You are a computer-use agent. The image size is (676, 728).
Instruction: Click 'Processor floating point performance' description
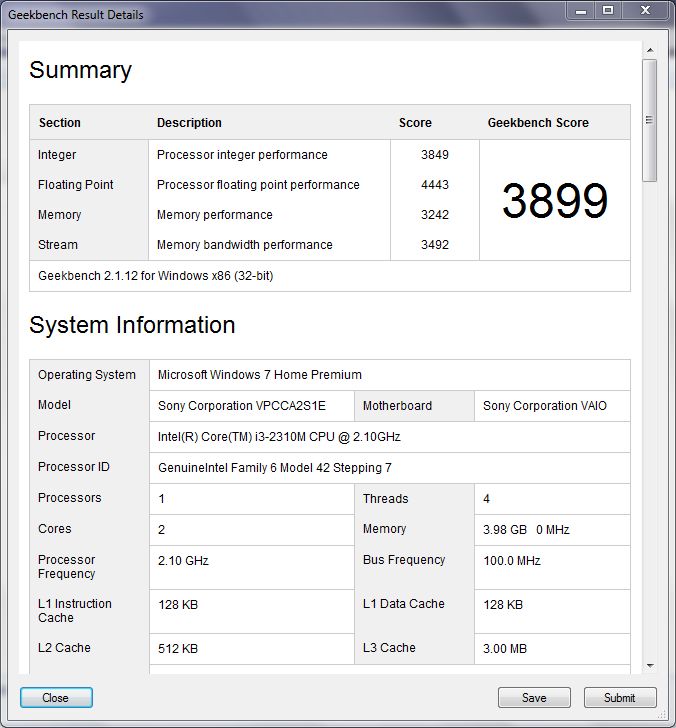[x=258, y=185]
